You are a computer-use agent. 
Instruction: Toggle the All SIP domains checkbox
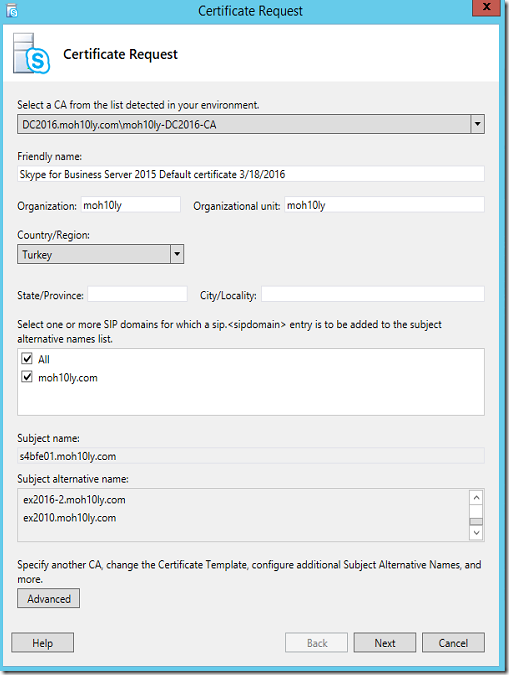pos(27,358)
